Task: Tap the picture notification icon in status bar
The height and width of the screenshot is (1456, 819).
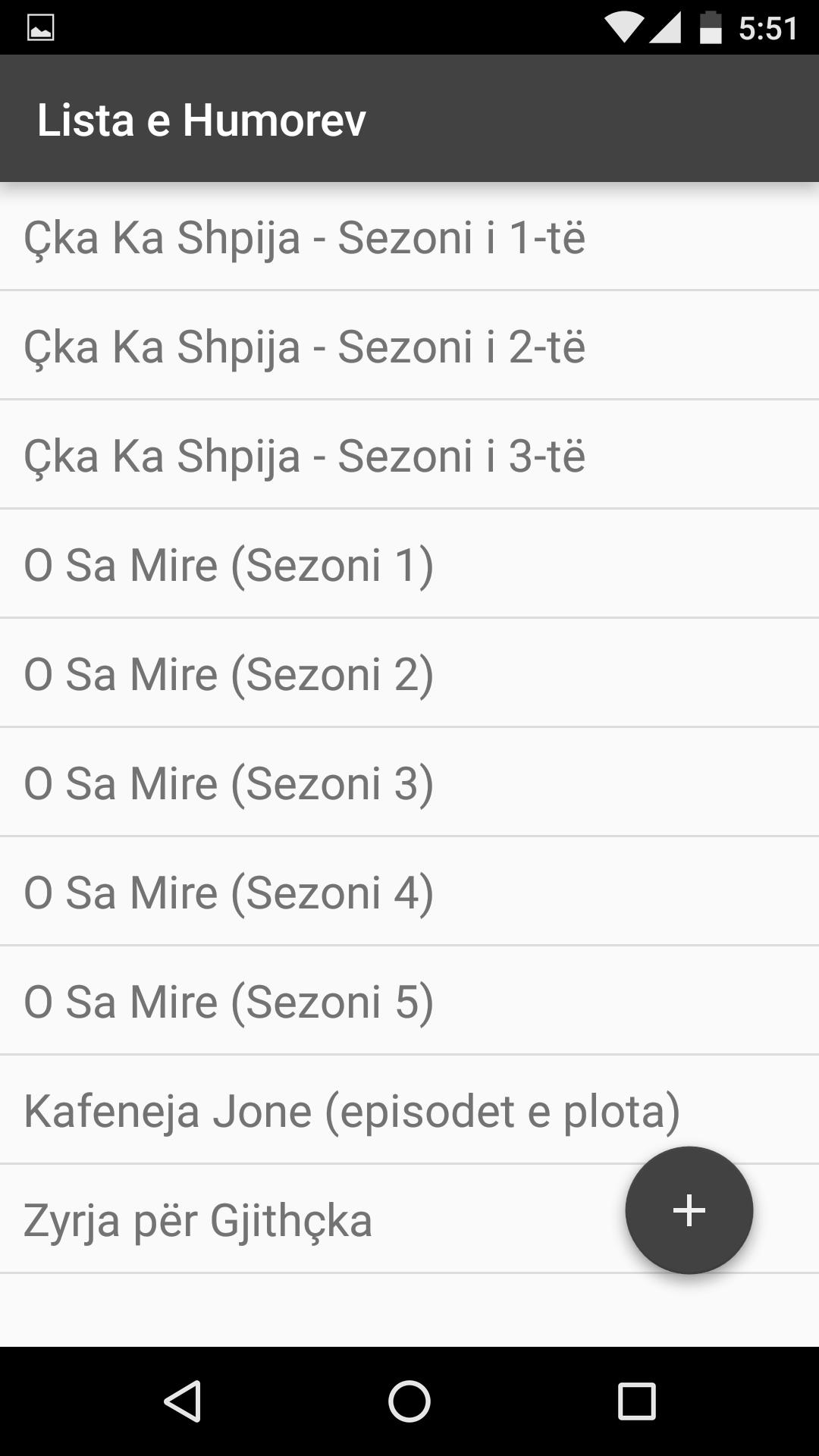Action: tap(40, 28)
